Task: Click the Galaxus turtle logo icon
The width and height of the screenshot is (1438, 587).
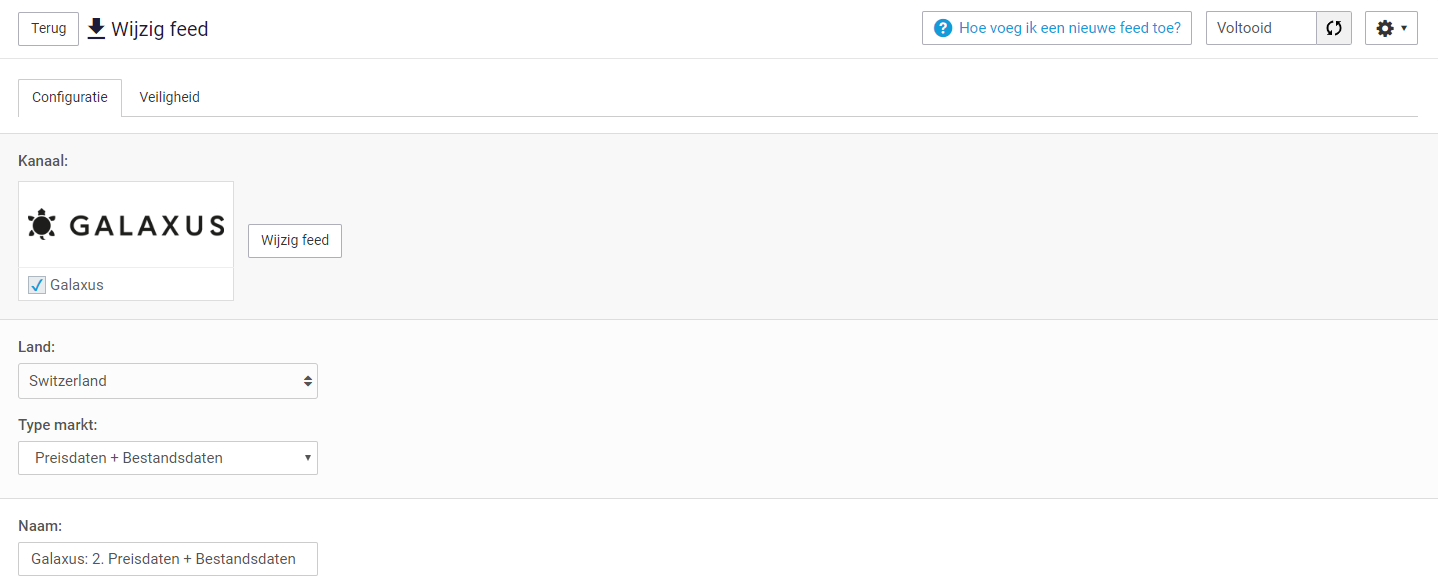Action: click(x=43, y=225)
